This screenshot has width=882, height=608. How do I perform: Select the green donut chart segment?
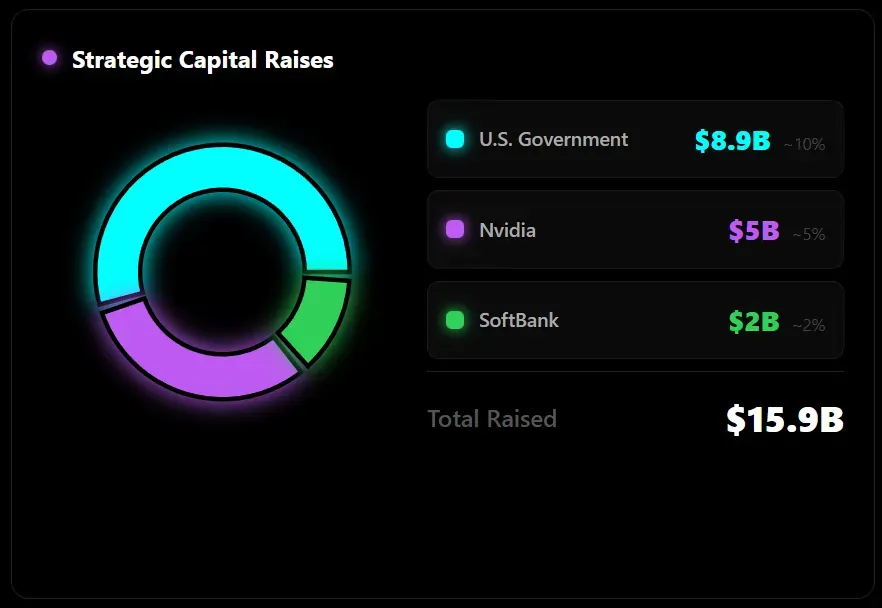click(317, 318)
